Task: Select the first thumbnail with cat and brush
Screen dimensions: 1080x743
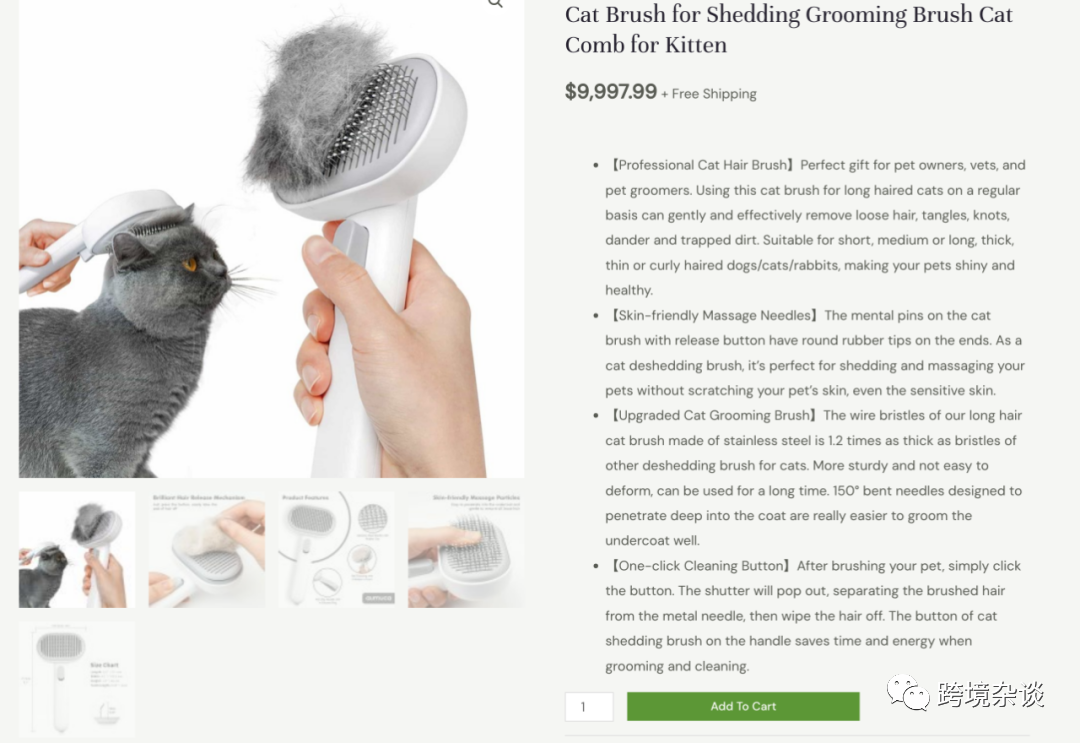Action: 76,550
